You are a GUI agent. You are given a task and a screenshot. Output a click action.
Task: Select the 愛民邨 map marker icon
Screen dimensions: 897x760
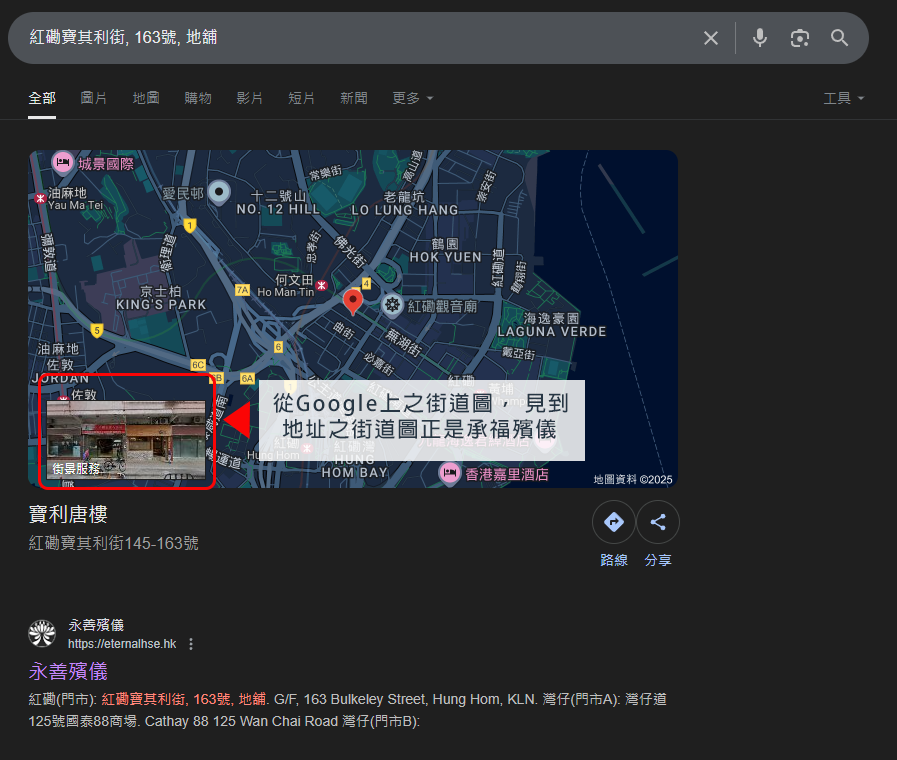tap(219, 192)
